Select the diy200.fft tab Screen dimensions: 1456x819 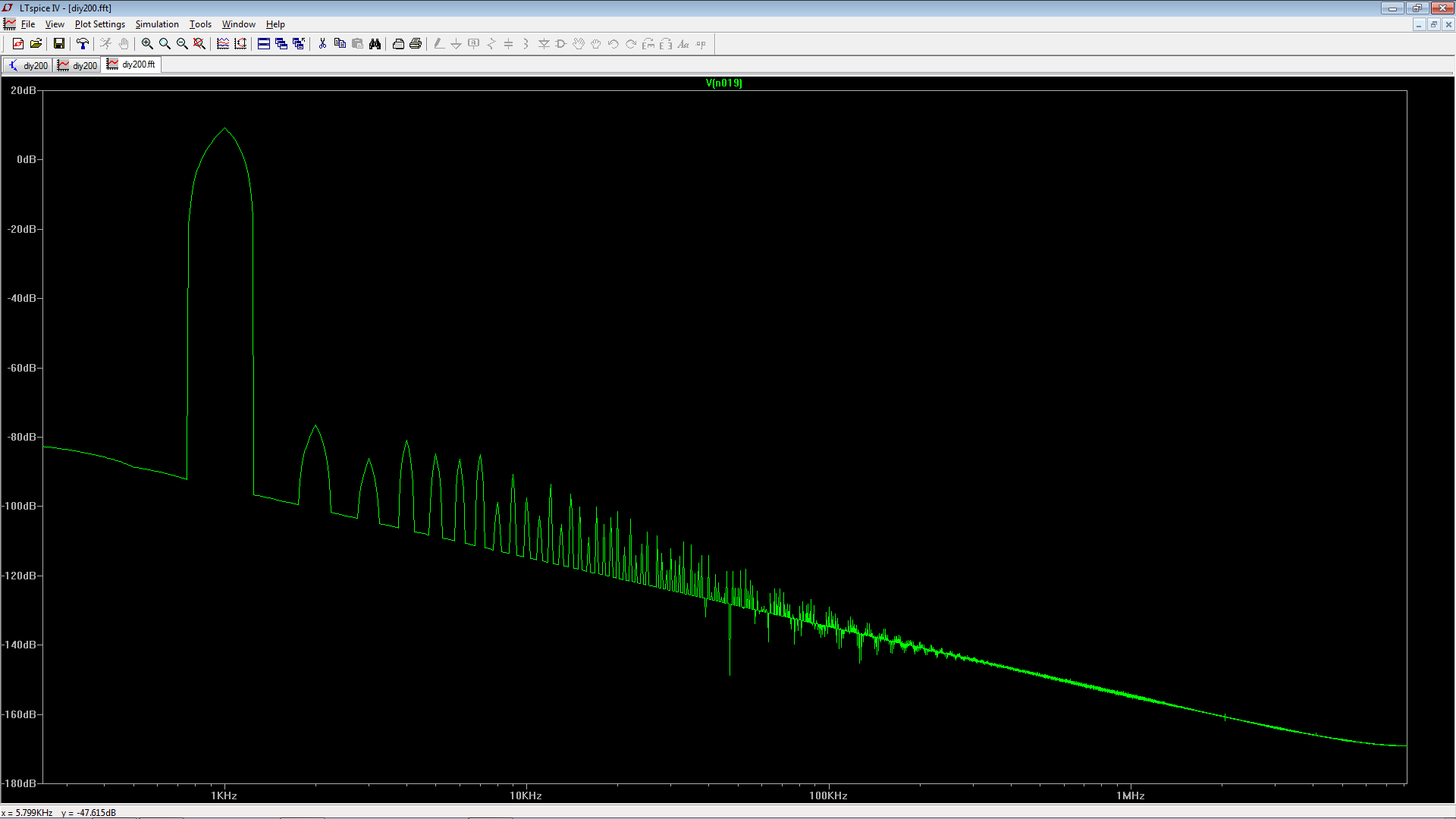point(132,64)
